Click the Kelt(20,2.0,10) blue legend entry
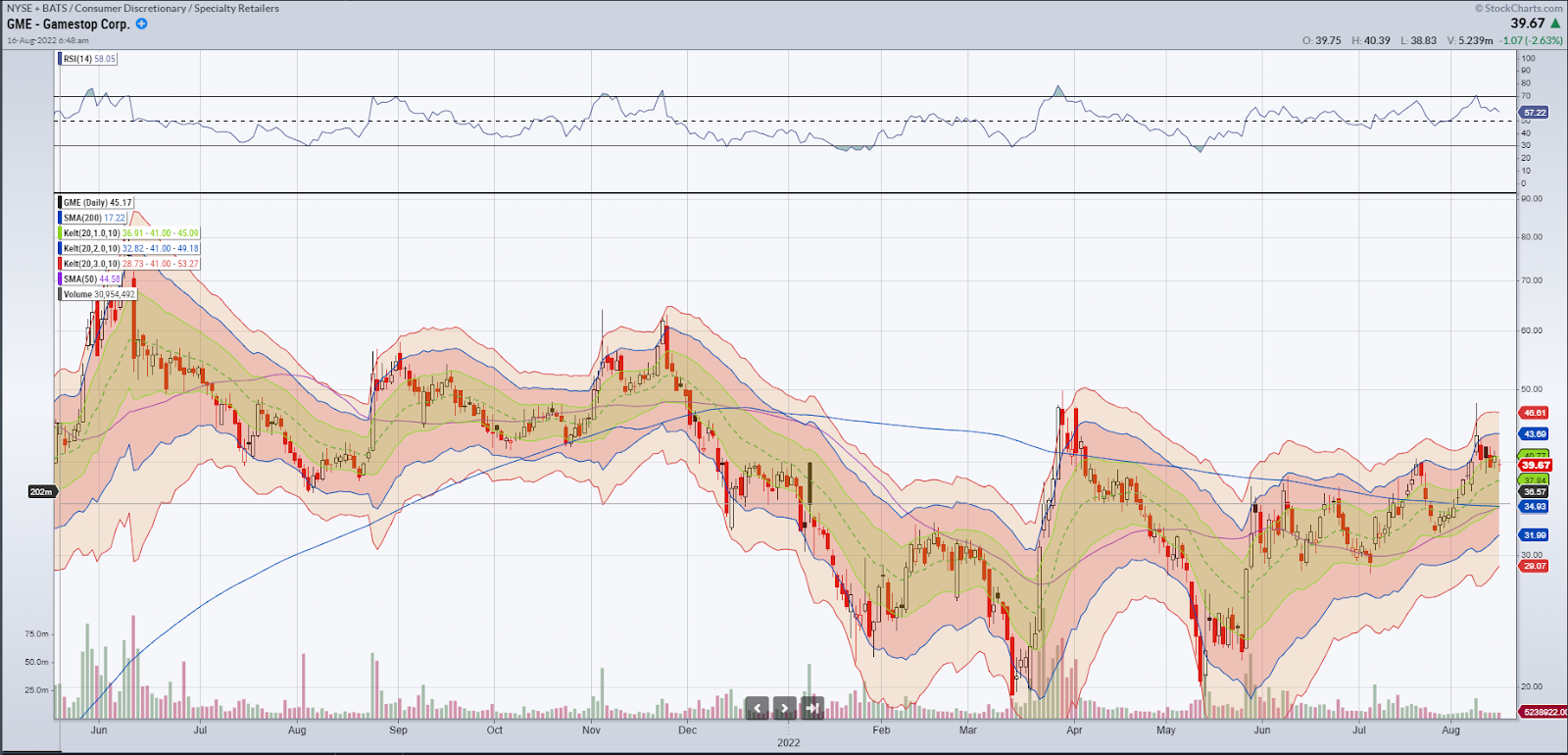1568x755 pixels. [x=130, y=248]
